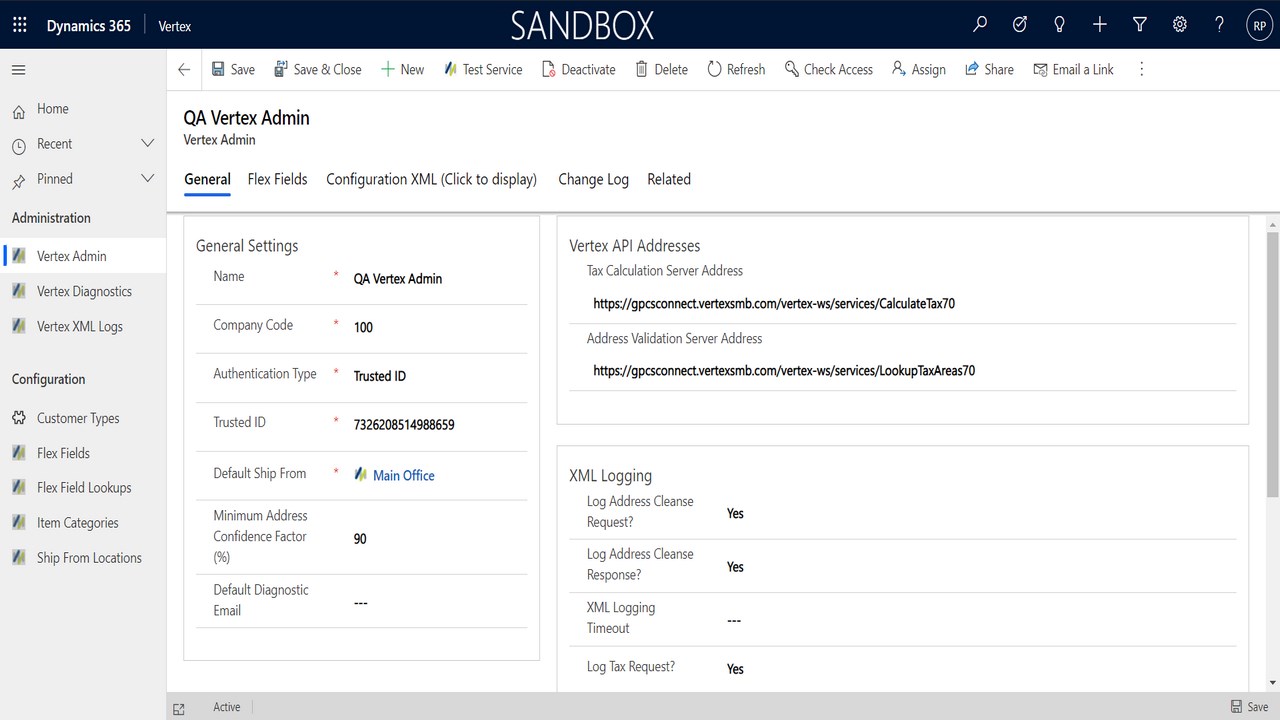Screen dimensions: 1280x720
Task: Open Flex Fields in sidebar
Action: (x=83, y=453)
